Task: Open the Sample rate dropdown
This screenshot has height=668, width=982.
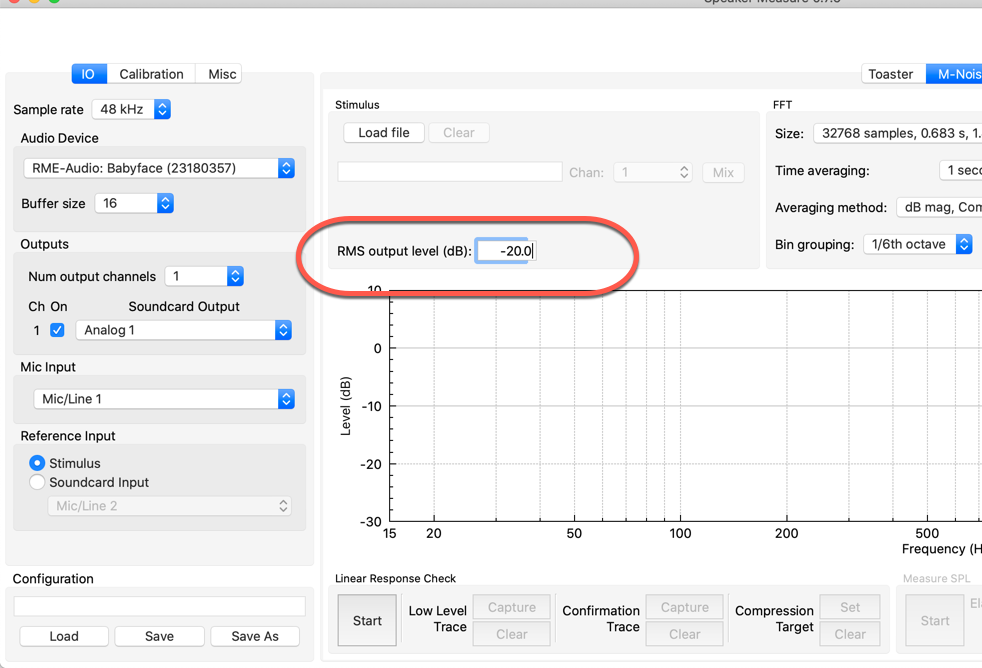Action: click(x=132, y=109)
